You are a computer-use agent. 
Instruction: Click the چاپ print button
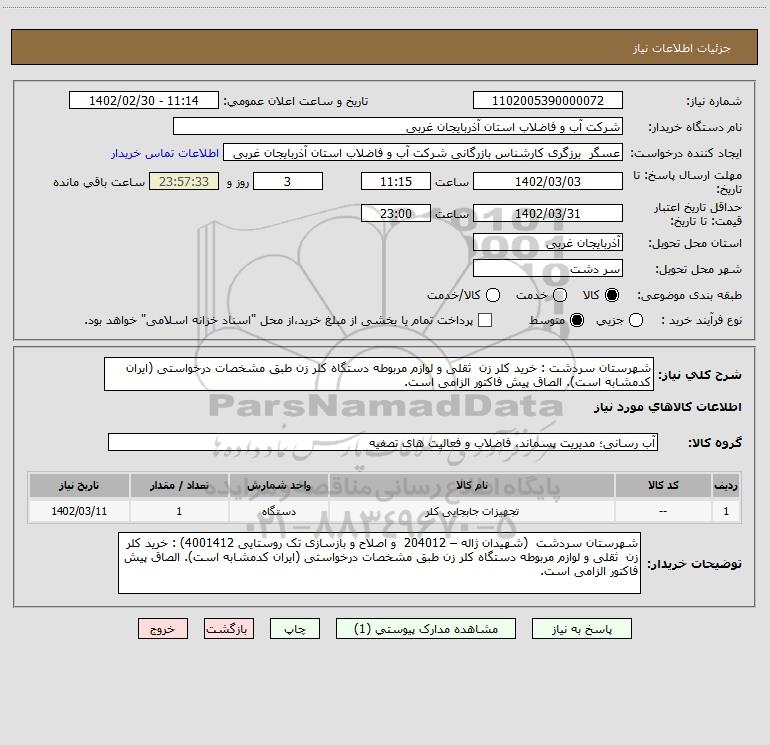click(x=295, y=629)
